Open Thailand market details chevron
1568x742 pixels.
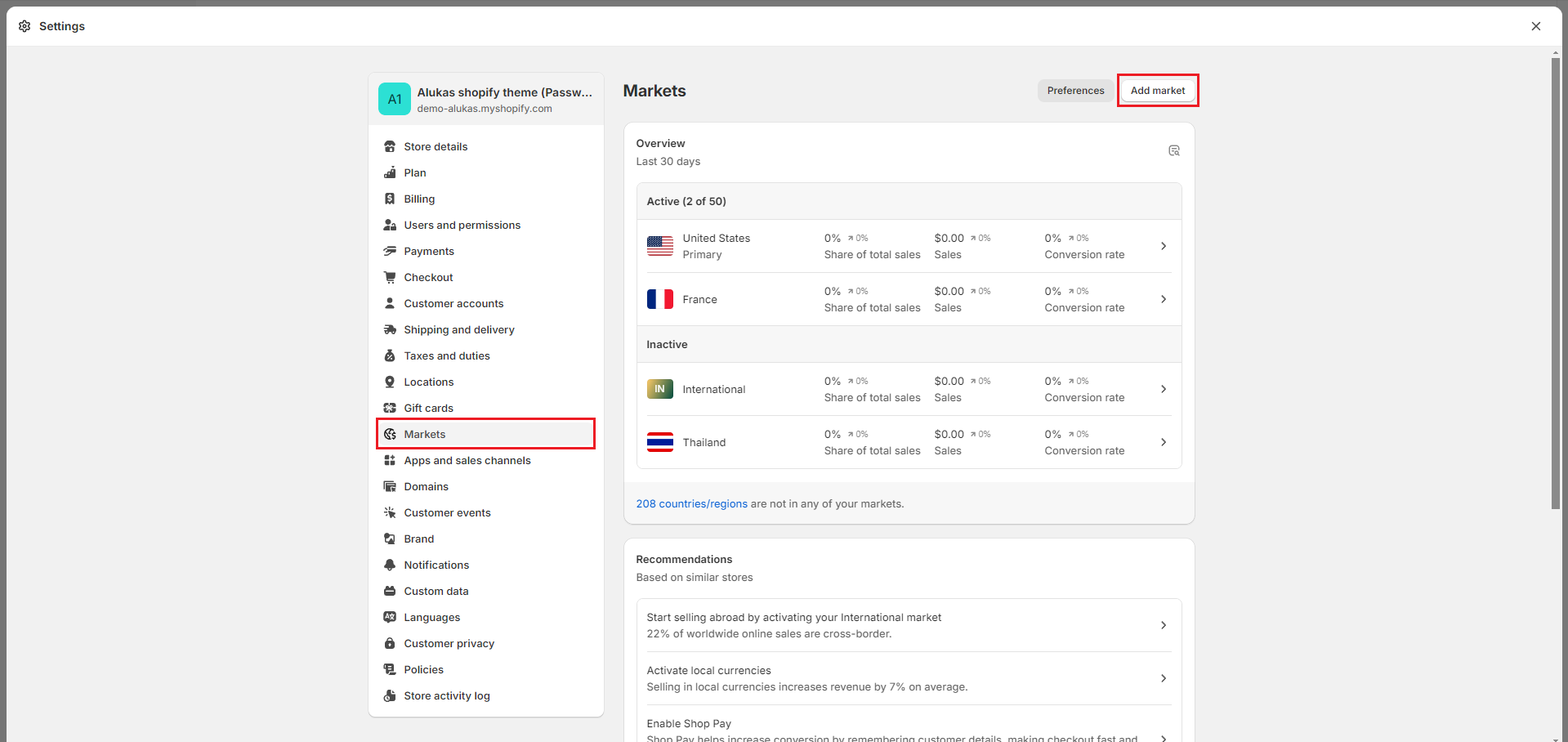[1164, 442]
